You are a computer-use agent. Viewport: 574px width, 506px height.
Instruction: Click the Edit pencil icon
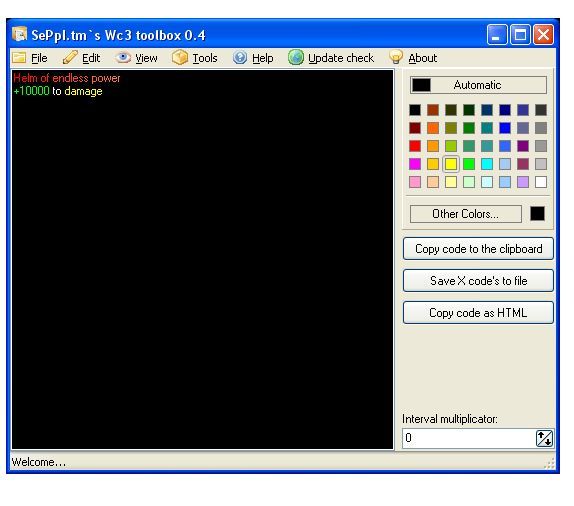click(70, 57)
